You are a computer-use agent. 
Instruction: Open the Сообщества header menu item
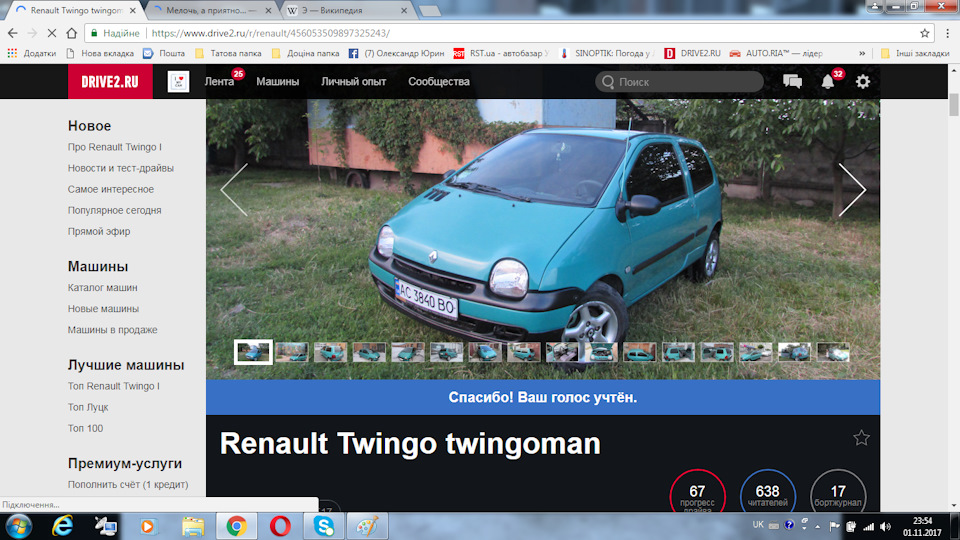(439, 81)
